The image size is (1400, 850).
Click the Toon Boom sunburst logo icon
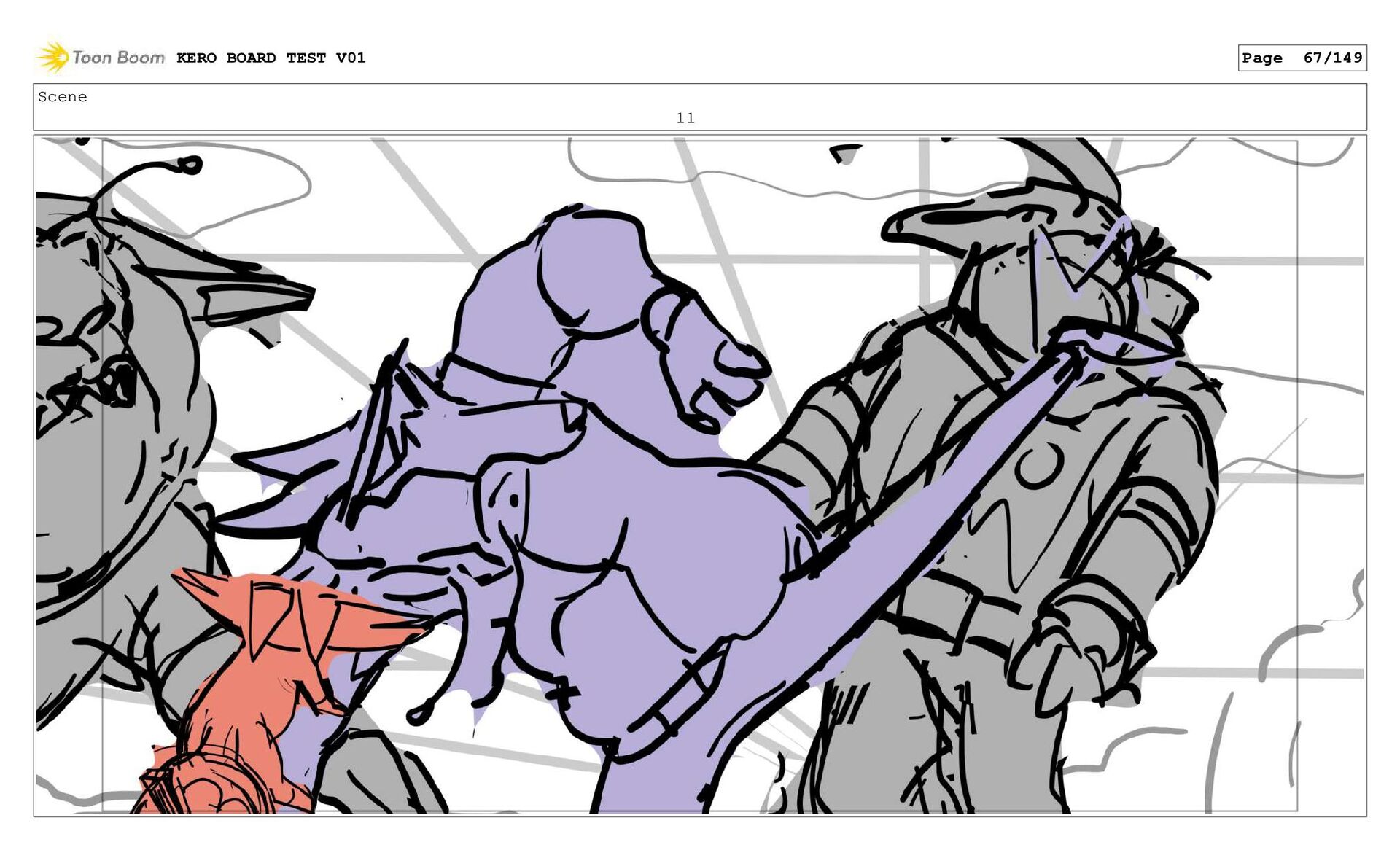[52, 57]
